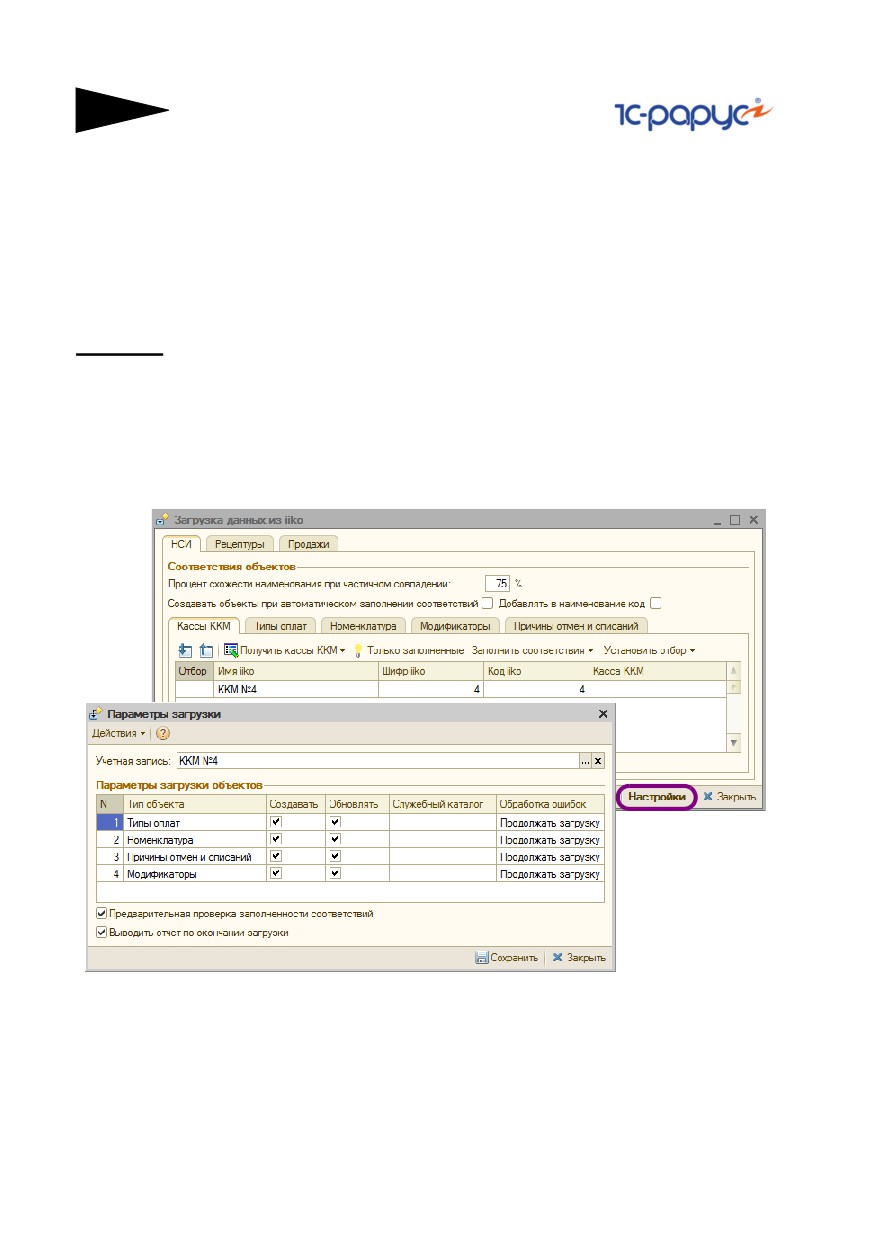Select the Модификаторы row name in parameters
The height and width of the screenshot is (1239, 875).
195,873
